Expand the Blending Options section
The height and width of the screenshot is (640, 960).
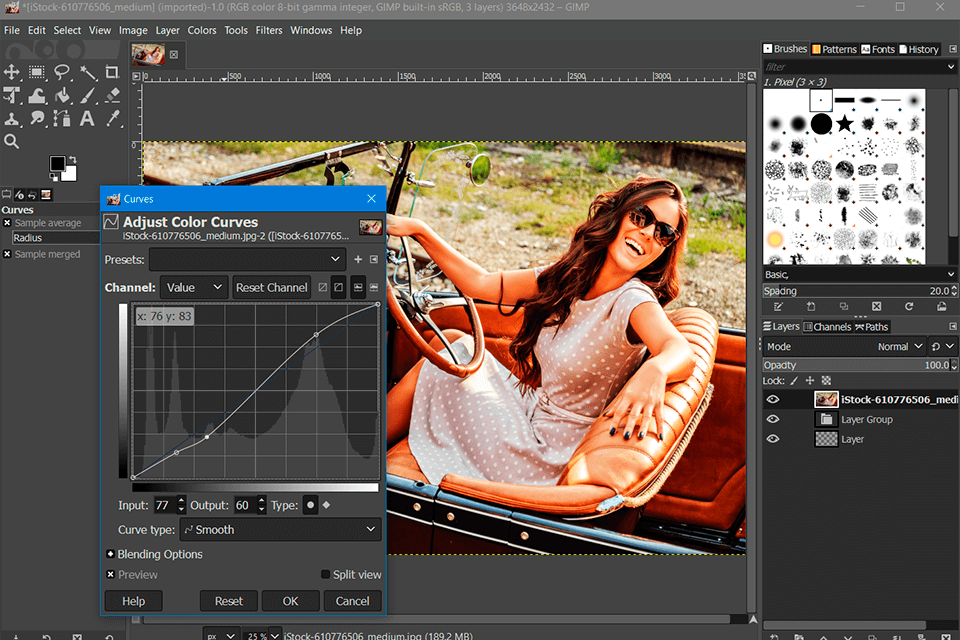coord(110,554)
